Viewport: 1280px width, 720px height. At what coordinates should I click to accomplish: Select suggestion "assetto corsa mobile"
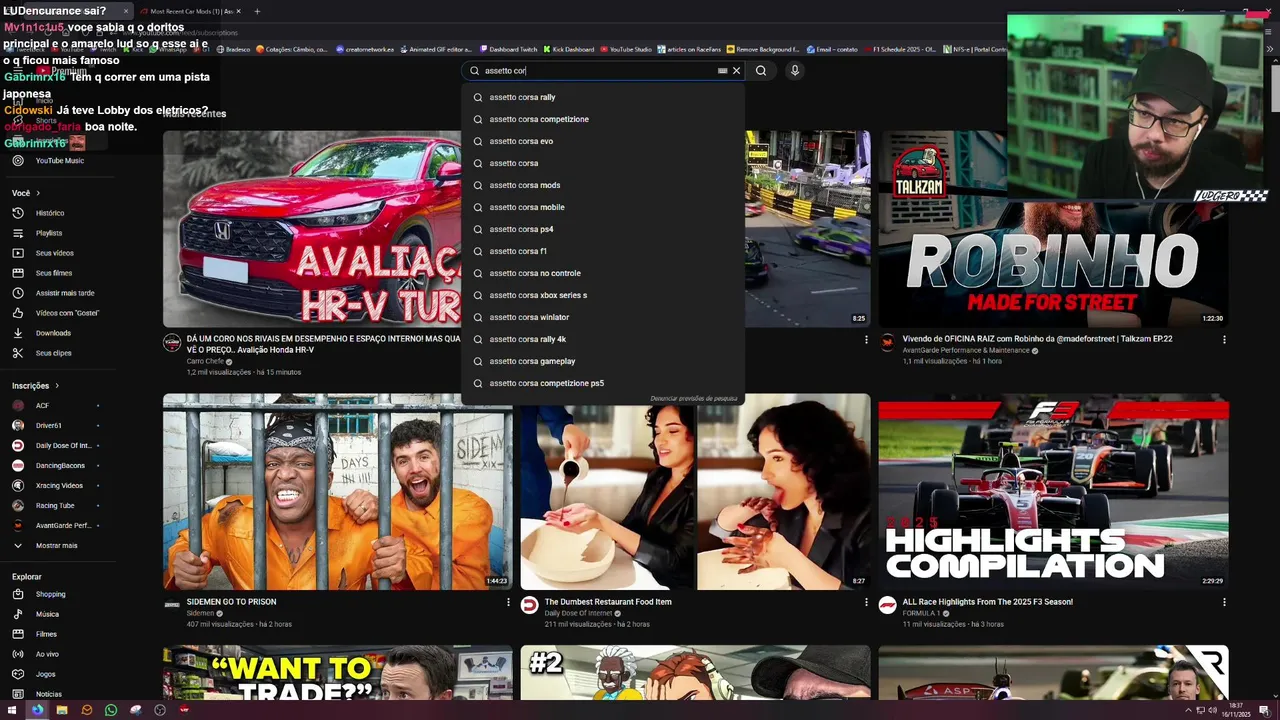(x=603, y=207)
